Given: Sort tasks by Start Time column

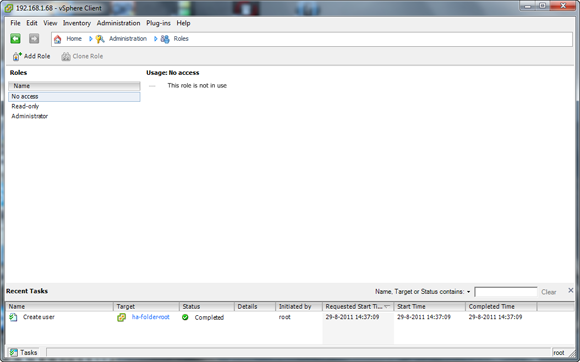Looking at the screenshot, I should (x=430, y=307).
